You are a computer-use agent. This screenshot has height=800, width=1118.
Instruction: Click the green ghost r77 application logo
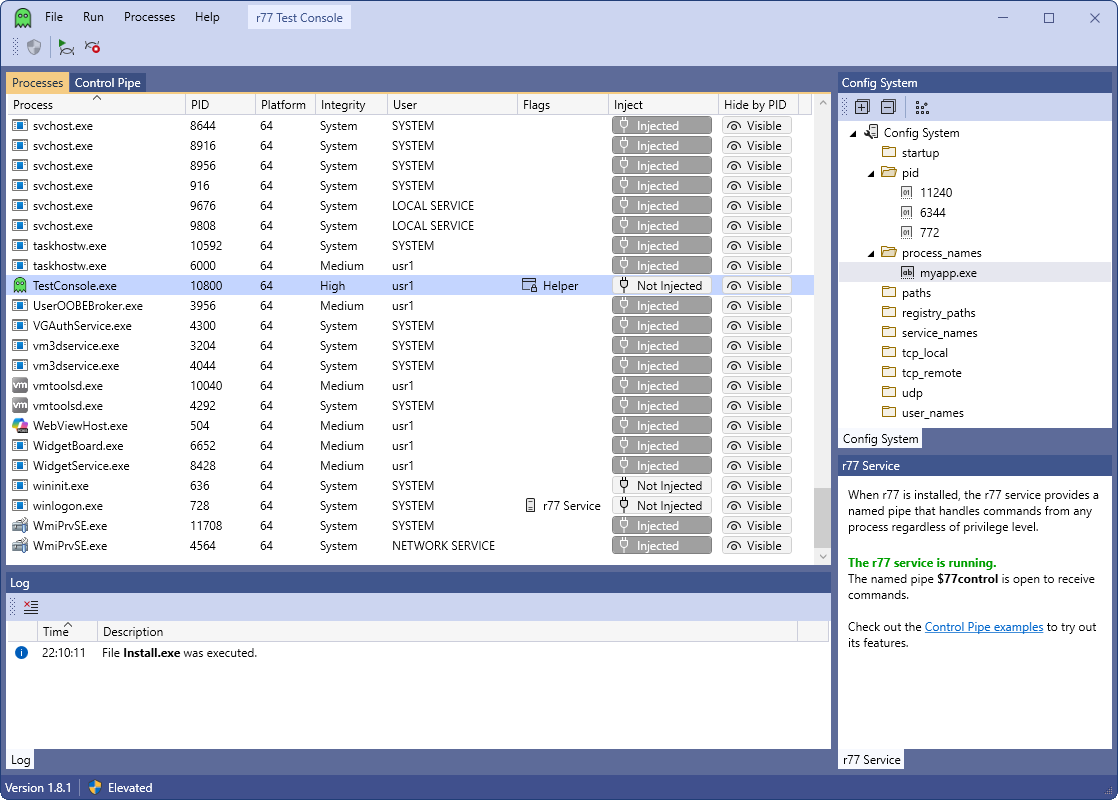(22, 17)
